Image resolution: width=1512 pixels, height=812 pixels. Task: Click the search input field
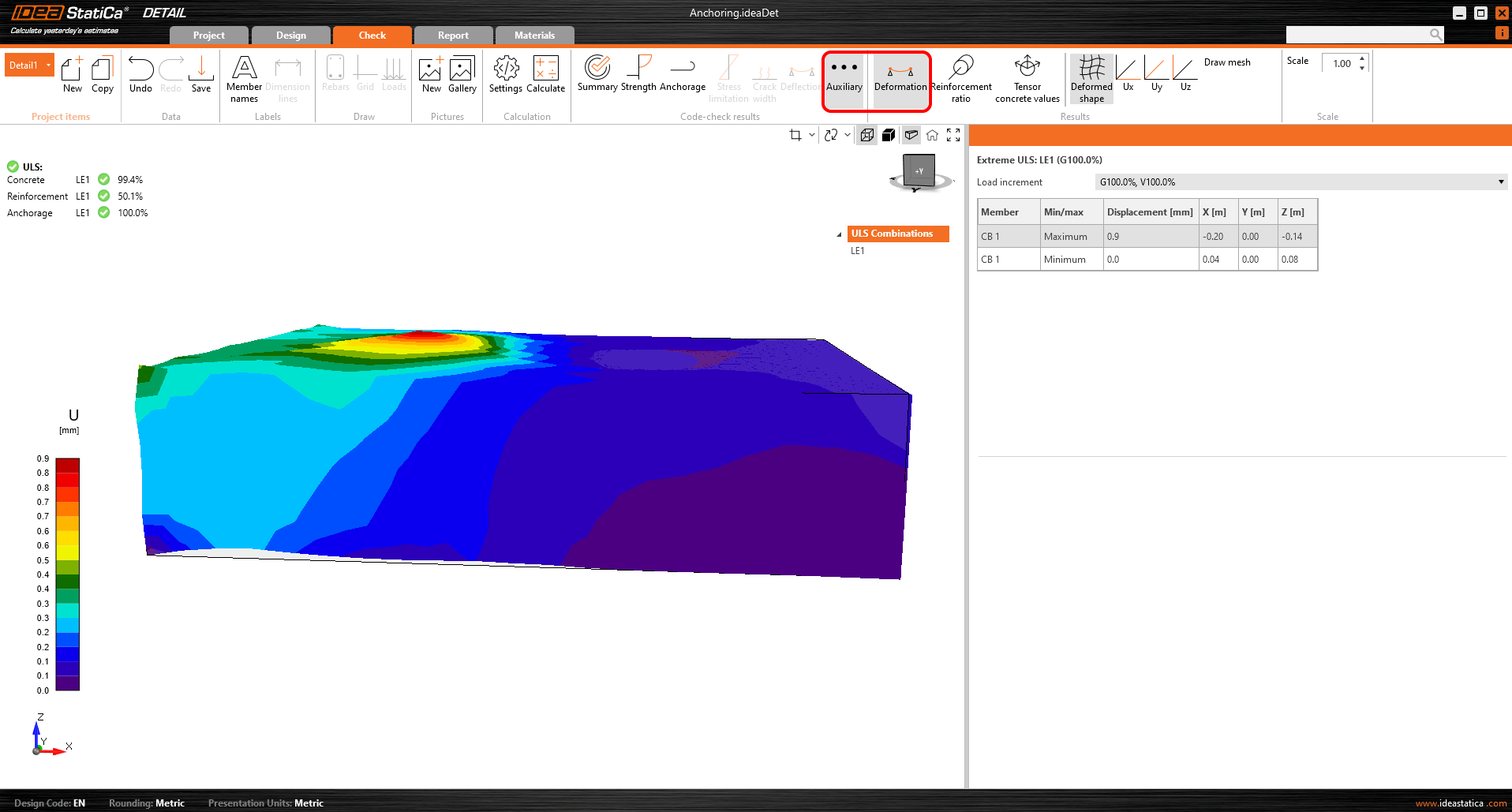1356,35
